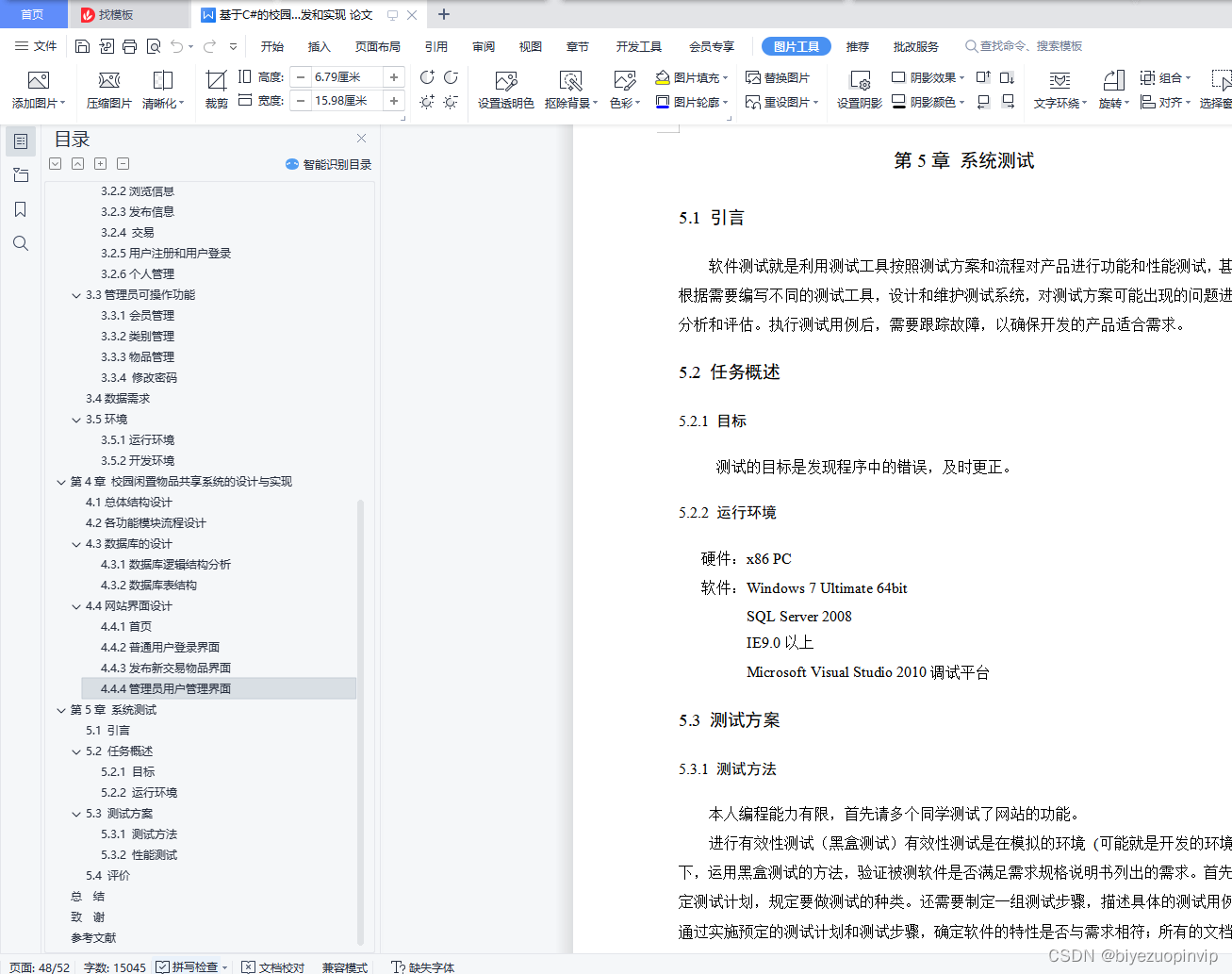This screenshot has width=1232, height=974.
Task: Click 设置阴影 to set picture shadow
Action: (x=858, y=89)
